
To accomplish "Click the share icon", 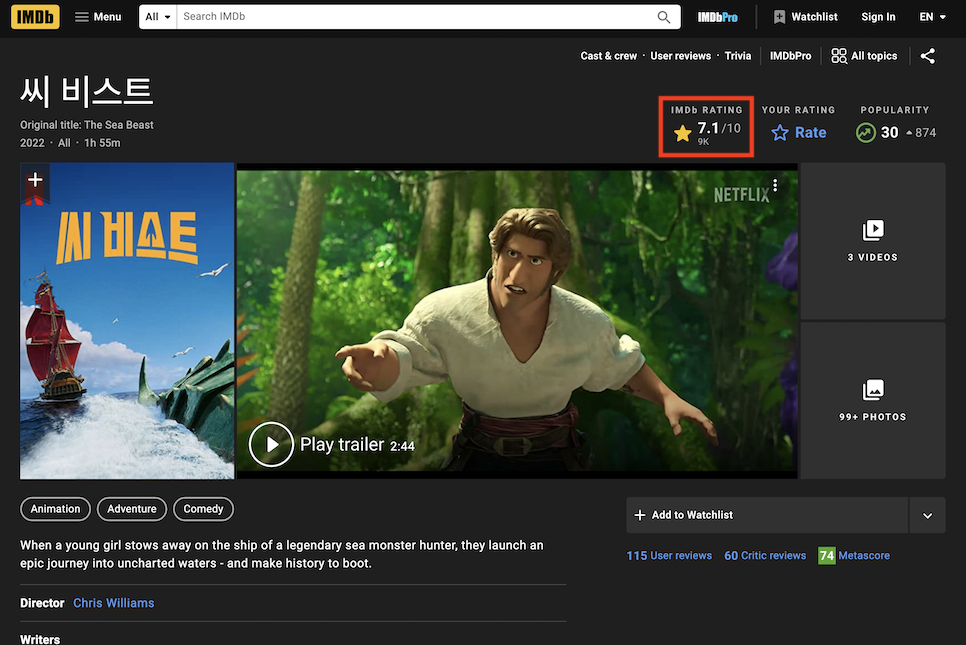I will 927,56.
